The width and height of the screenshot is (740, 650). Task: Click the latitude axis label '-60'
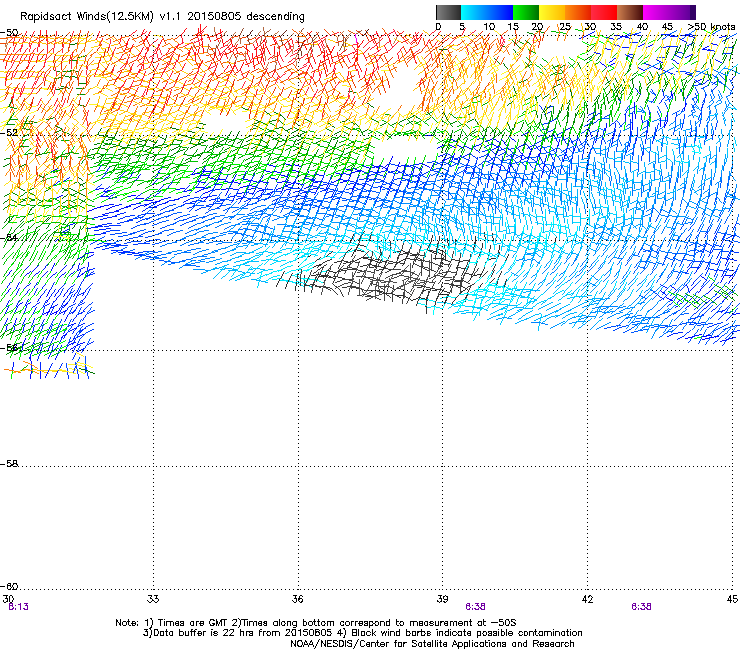pyautogui.click(x=9, y=586)
